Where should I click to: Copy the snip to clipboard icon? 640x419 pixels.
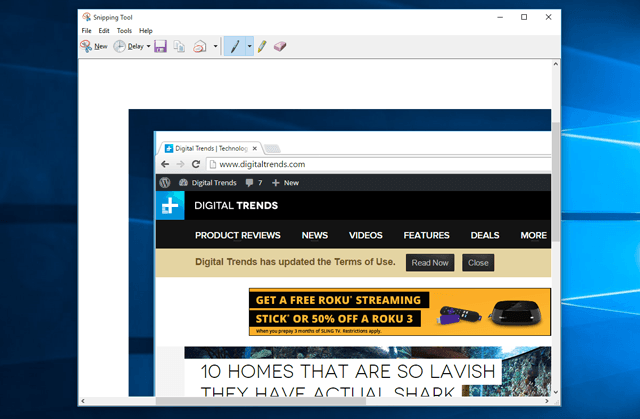[x=179, y=47]
